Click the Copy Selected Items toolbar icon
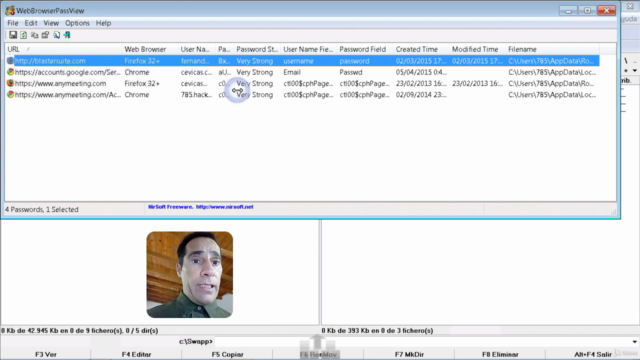 tap(35, 35)
